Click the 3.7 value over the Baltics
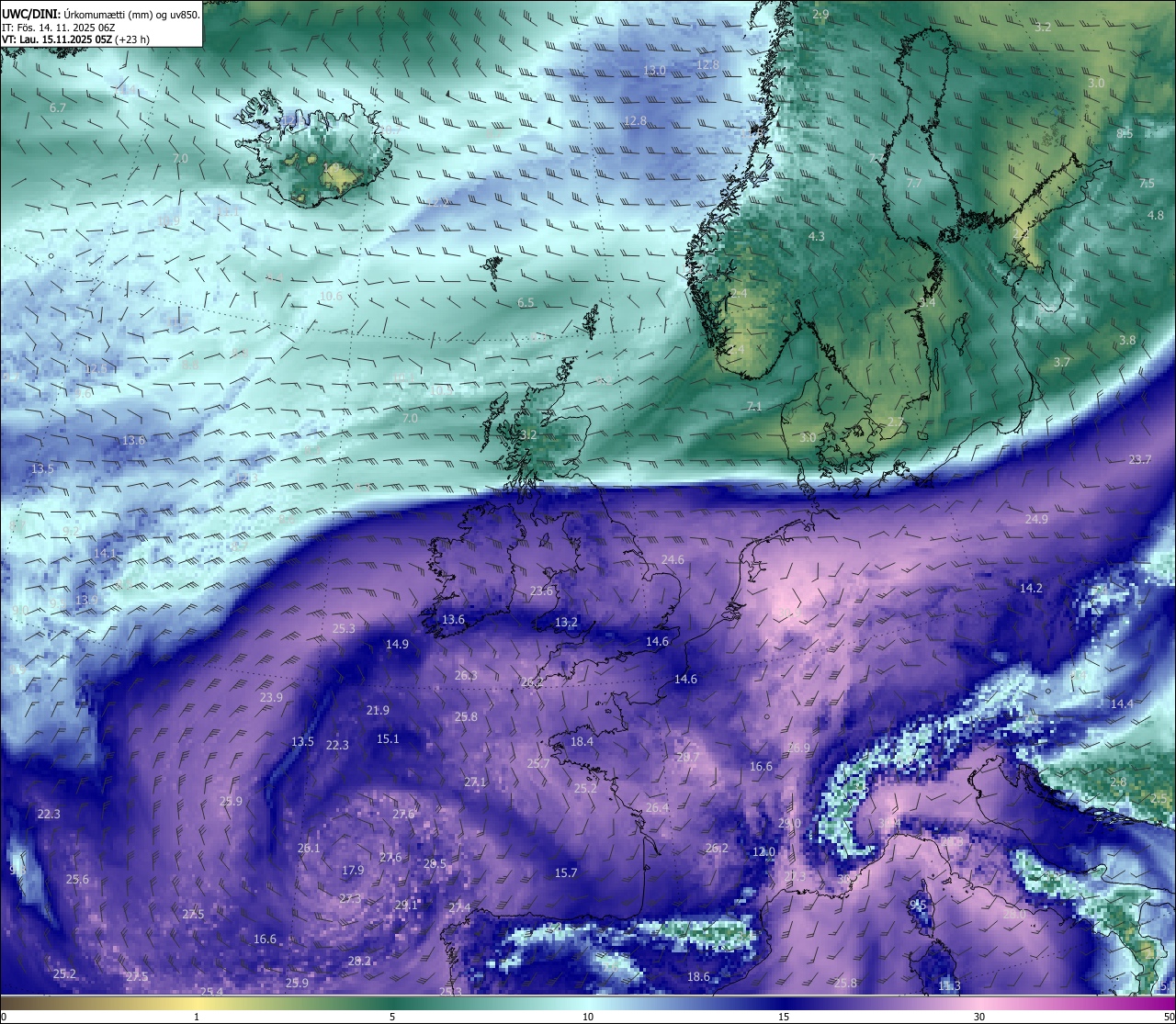 [x=1062, y=362]
